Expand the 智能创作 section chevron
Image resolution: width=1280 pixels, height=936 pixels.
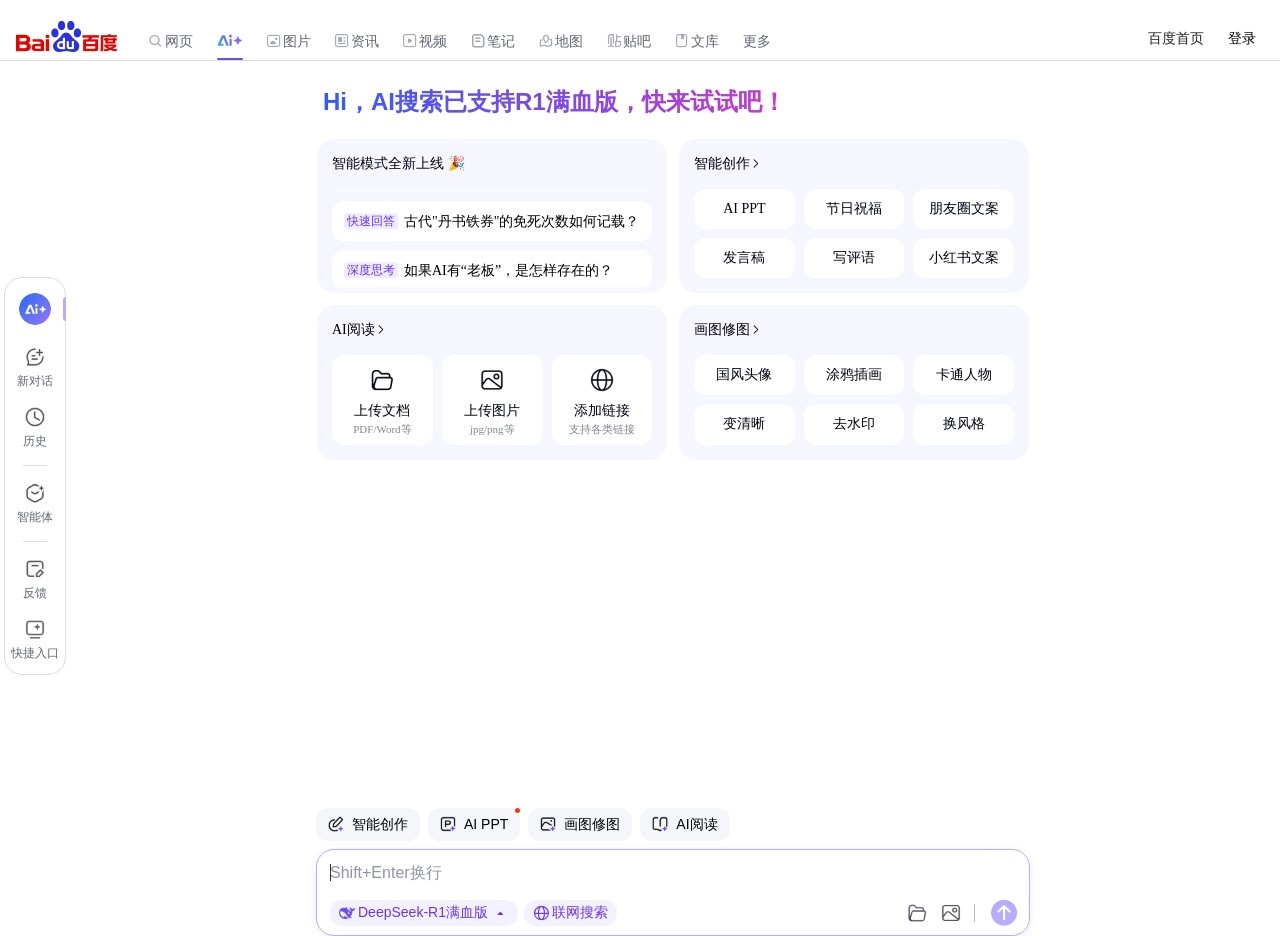[x=756, y=163]
